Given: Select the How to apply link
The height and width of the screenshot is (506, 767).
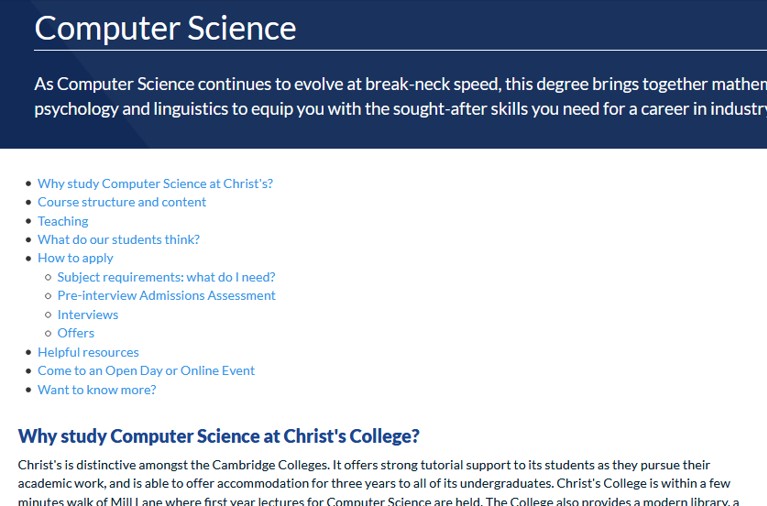Looking at the screenshot, I should 75,258.
